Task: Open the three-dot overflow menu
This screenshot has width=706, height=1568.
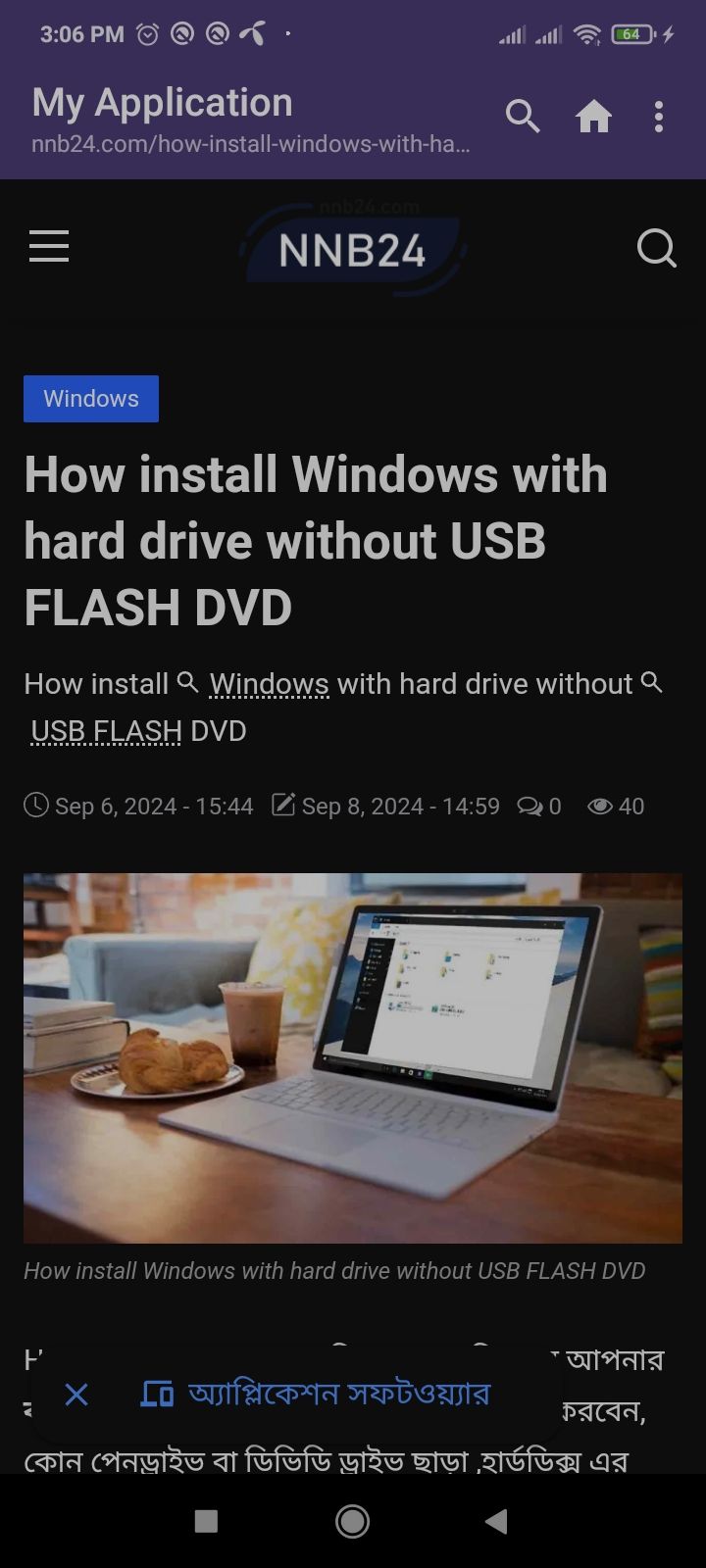Action: point(659,117)
